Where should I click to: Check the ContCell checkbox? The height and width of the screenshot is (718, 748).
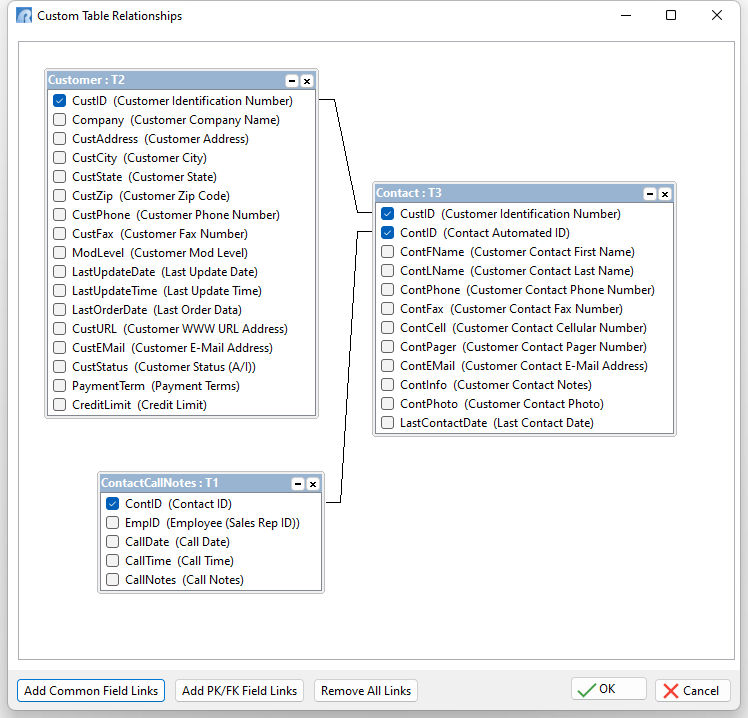(387, 328)
